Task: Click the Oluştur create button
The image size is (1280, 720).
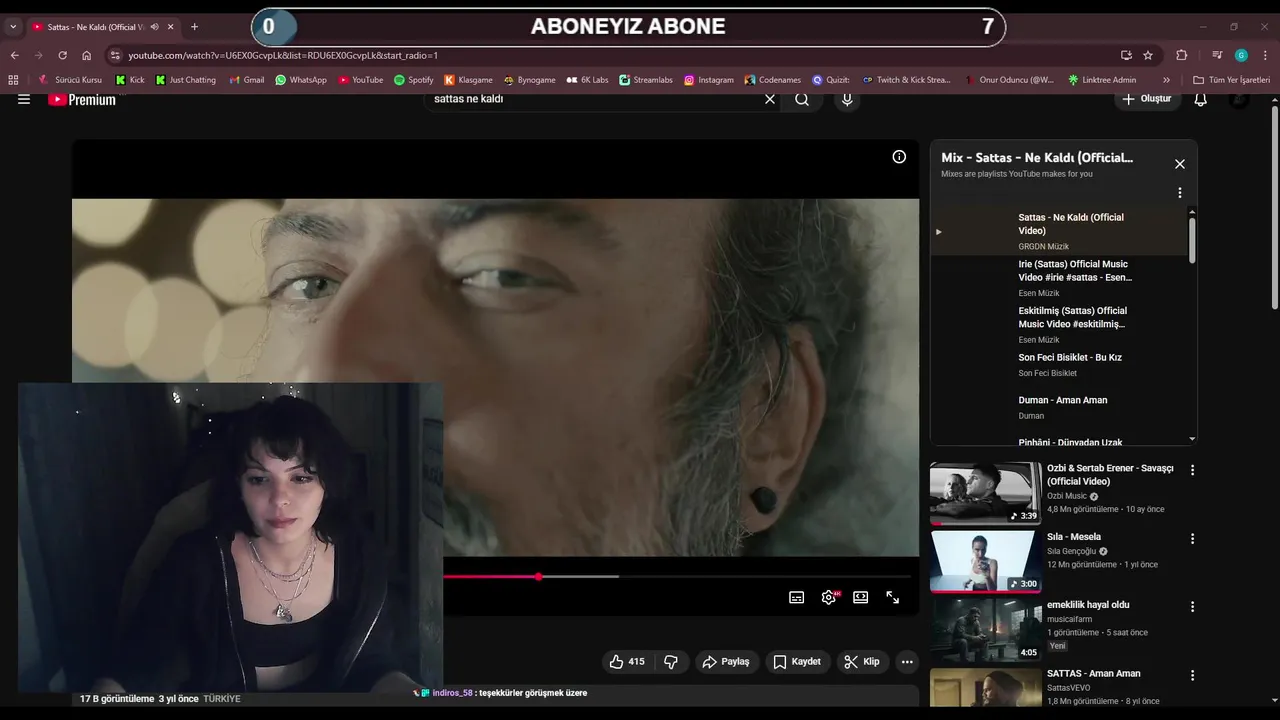Action: click(x=1146, y=99)
